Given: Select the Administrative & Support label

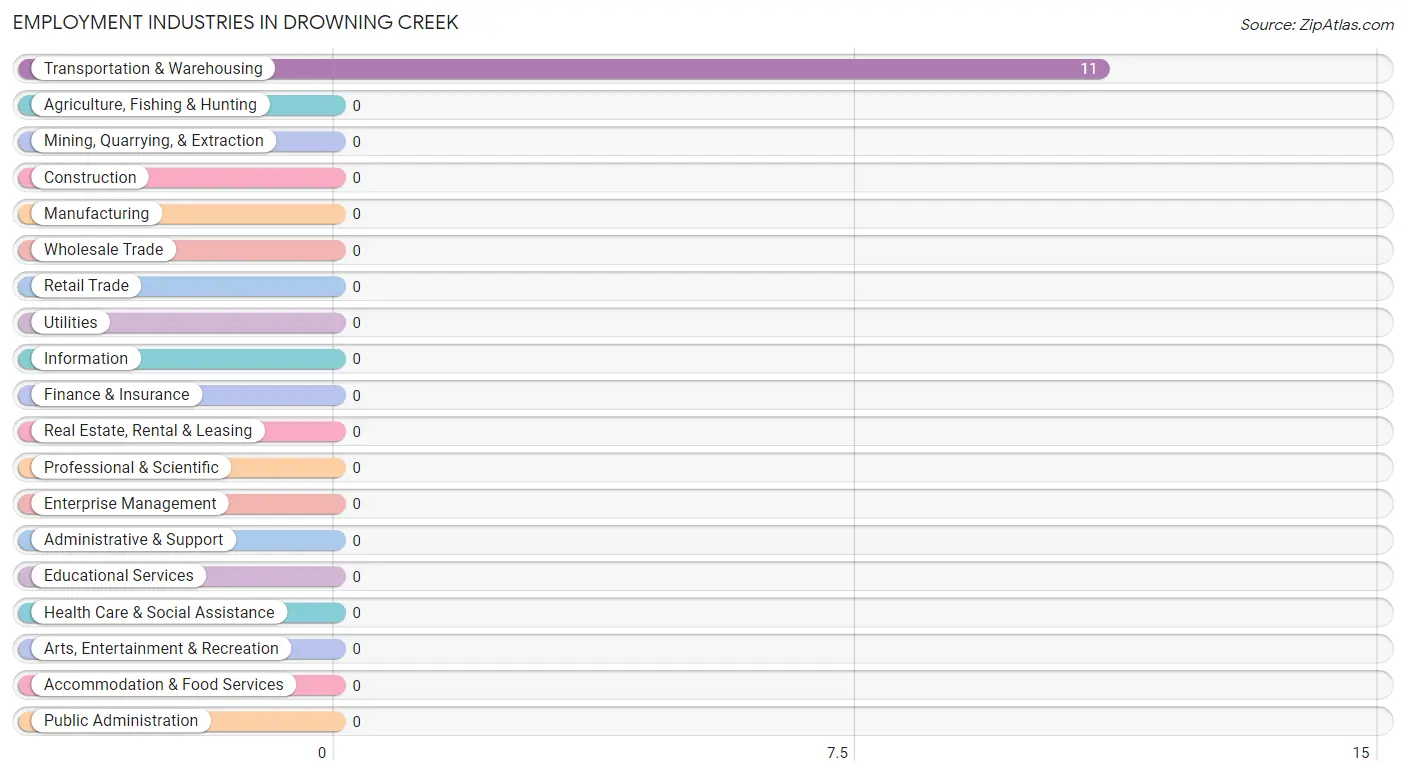Looking at the screenshot, I should tap(133, 540).
